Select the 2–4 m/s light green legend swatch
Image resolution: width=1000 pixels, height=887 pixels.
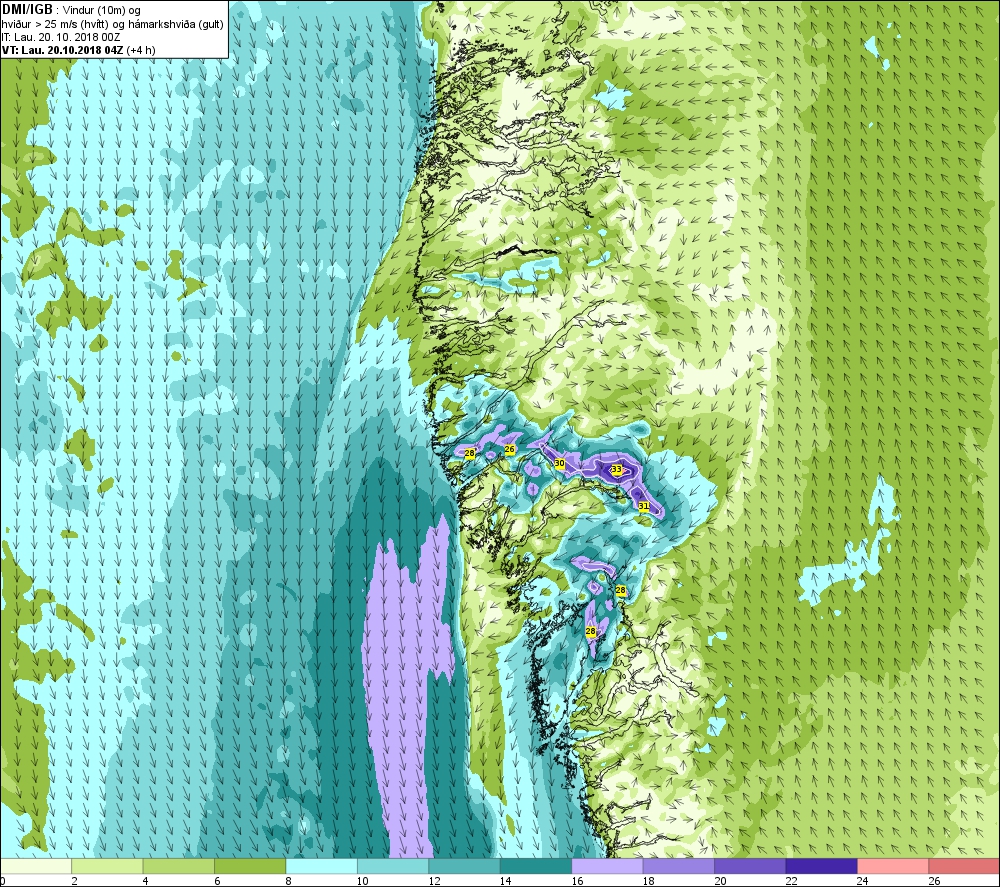click(x=107, y=865)
